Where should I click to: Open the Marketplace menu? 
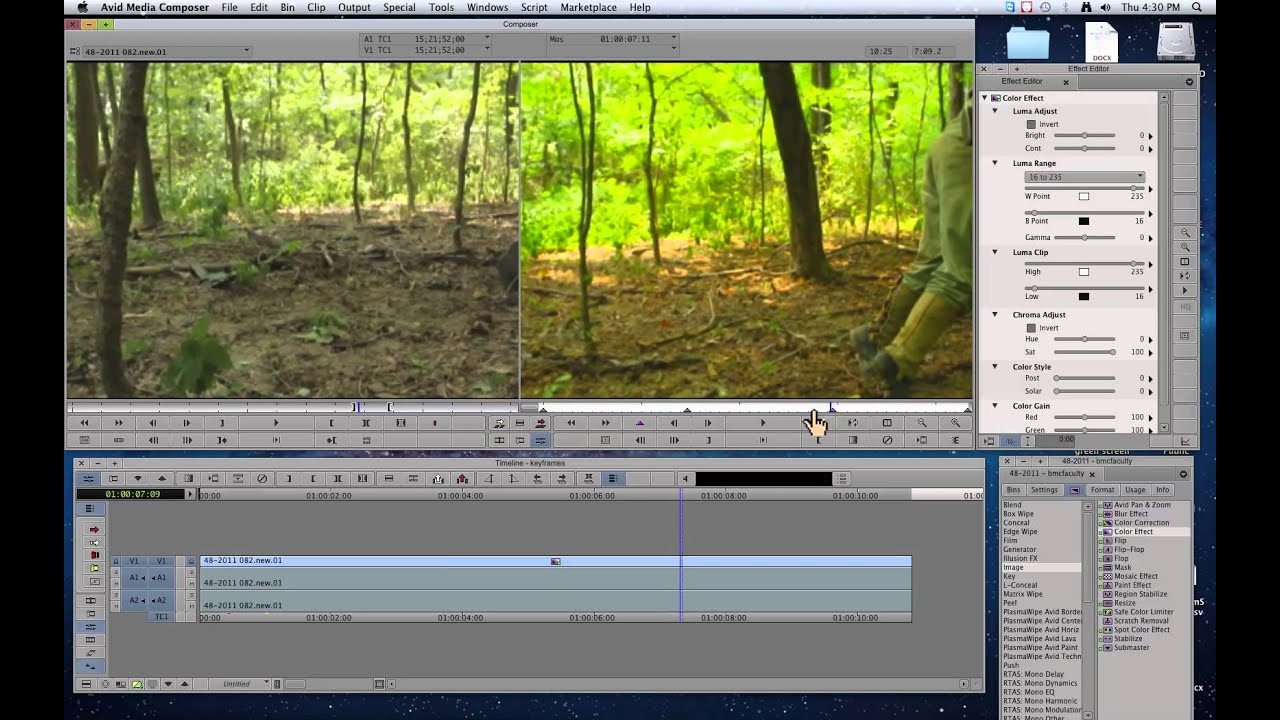coord(589,7)
